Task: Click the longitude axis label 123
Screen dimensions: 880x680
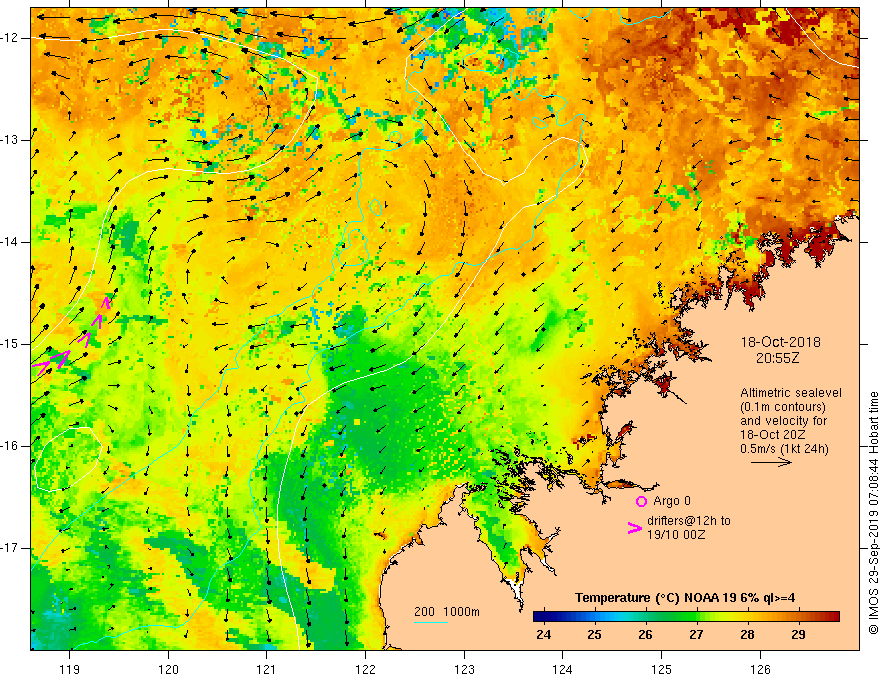Action: tap(464, 670)
